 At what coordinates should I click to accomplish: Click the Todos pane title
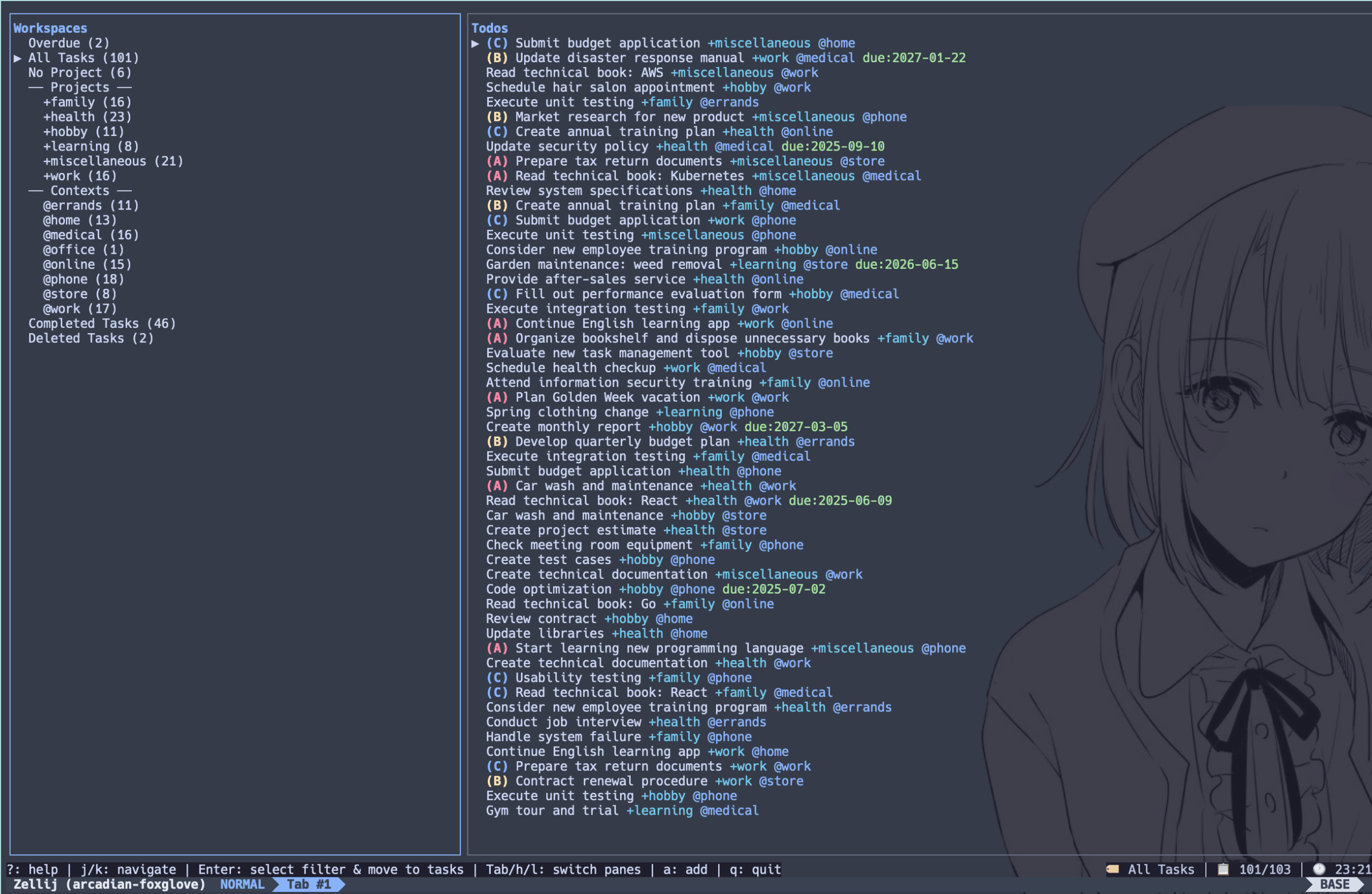click(x=489, y=28)
